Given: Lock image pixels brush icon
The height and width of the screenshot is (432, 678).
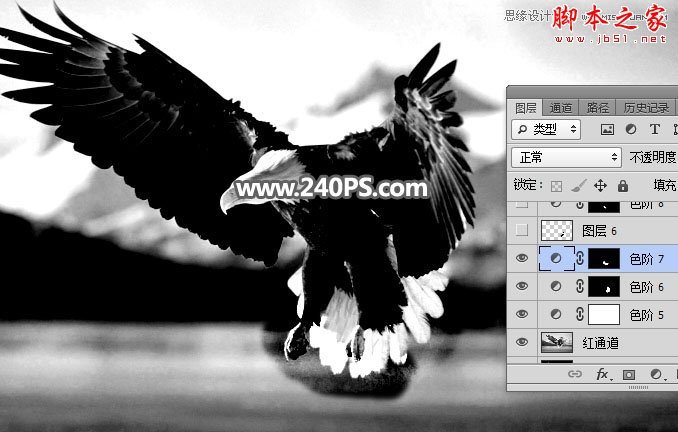Looking at the screenshot, I should tap(579, 186).
